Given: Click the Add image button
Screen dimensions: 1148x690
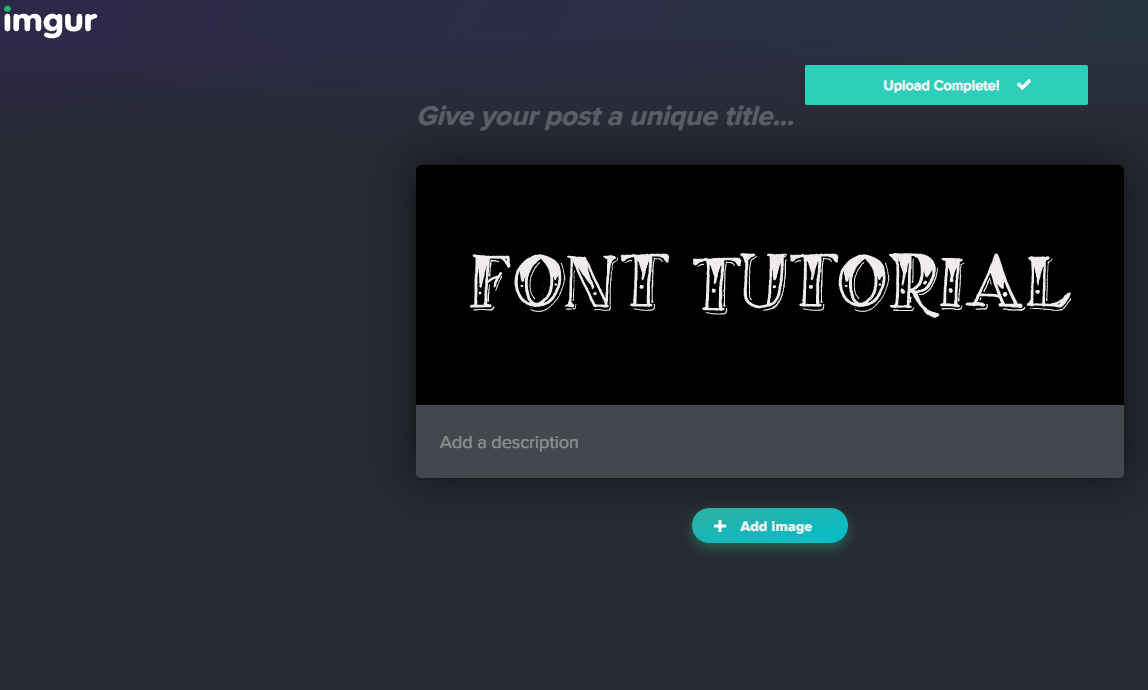Looking at the screenshot, I should tap(769, 526).
